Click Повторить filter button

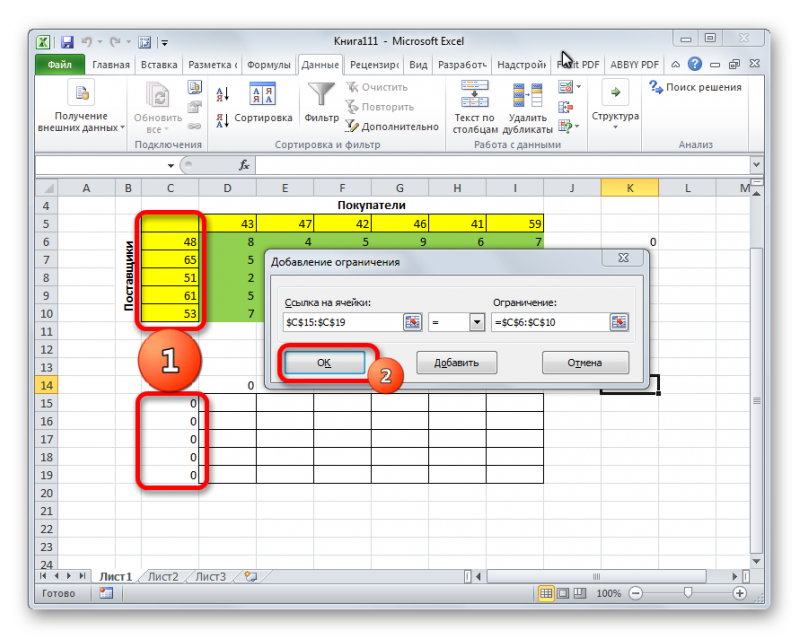380,107
